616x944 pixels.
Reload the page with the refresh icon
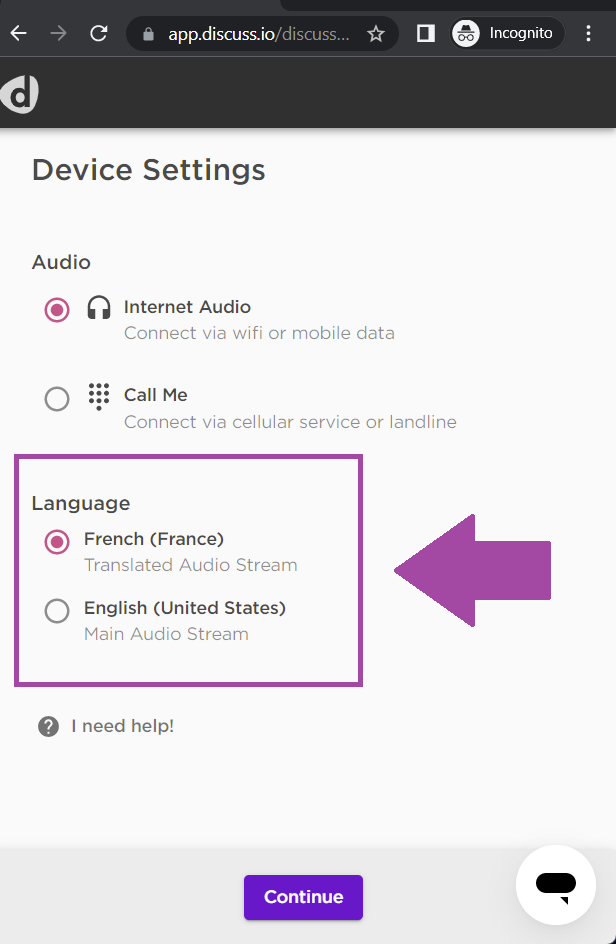[99, 33]
